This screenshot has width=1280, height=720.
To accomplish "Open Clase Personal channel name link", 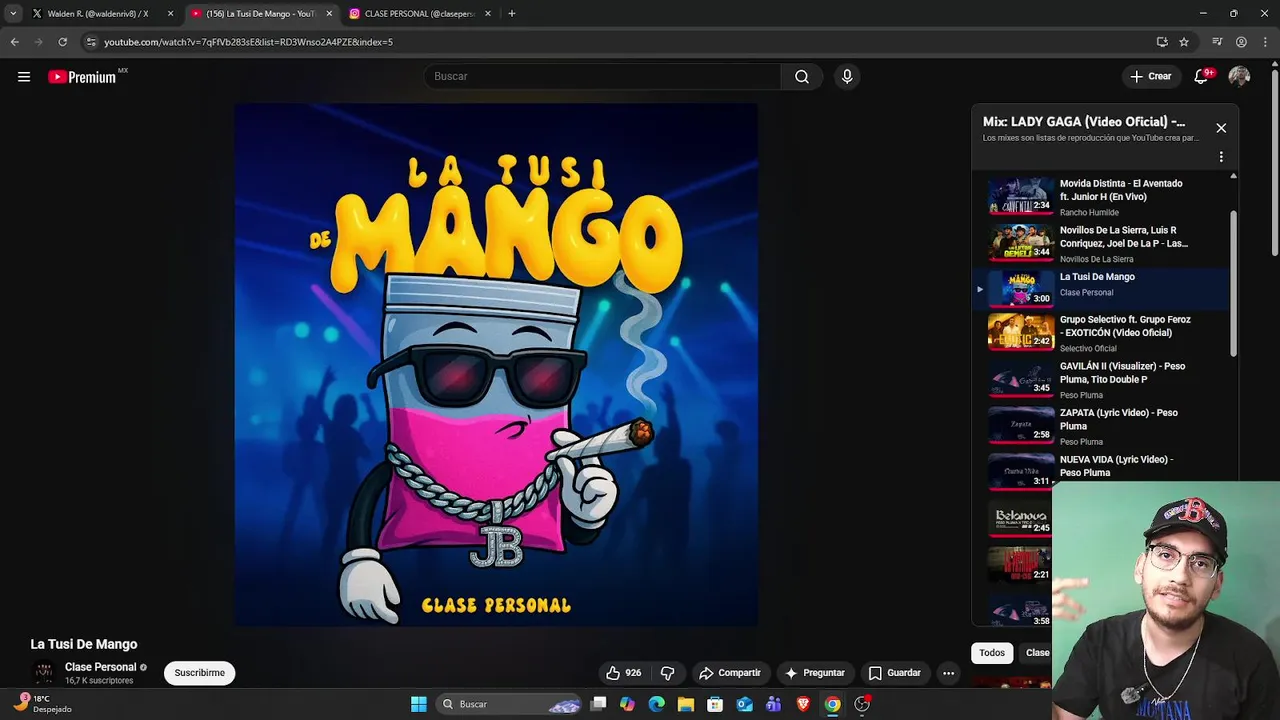I will tap(100, 667).
